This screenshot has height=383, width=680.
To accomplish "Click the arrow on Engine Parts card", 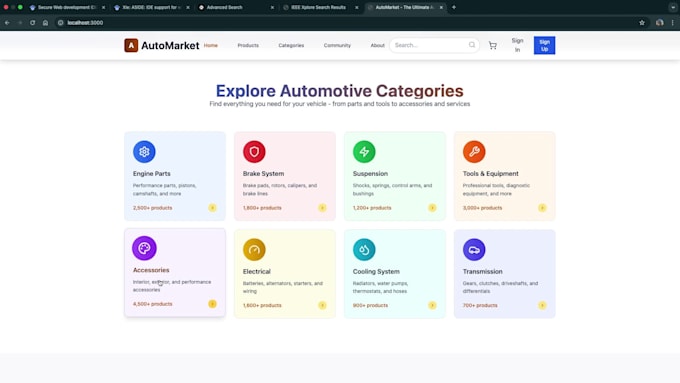I will click(x=212, y=208).
